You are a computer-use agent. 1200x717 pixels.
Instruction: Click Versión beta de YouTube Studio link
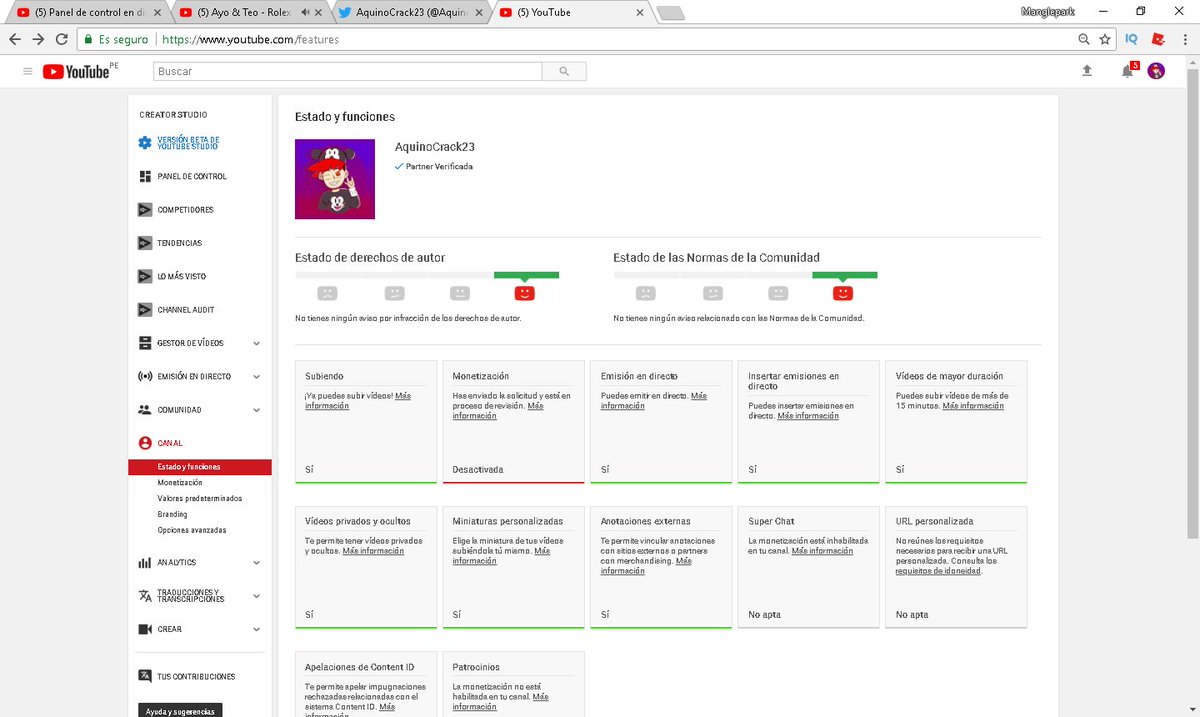[188, 144]
